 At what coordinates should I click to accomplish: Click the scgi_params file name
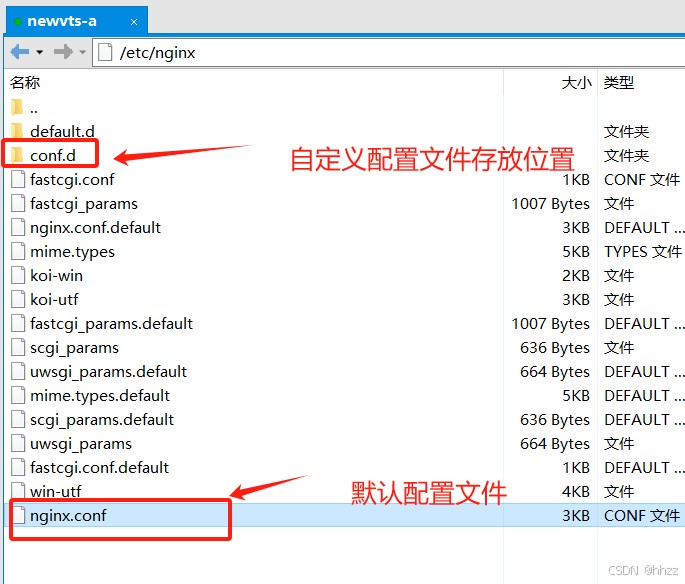pos(74,348)
